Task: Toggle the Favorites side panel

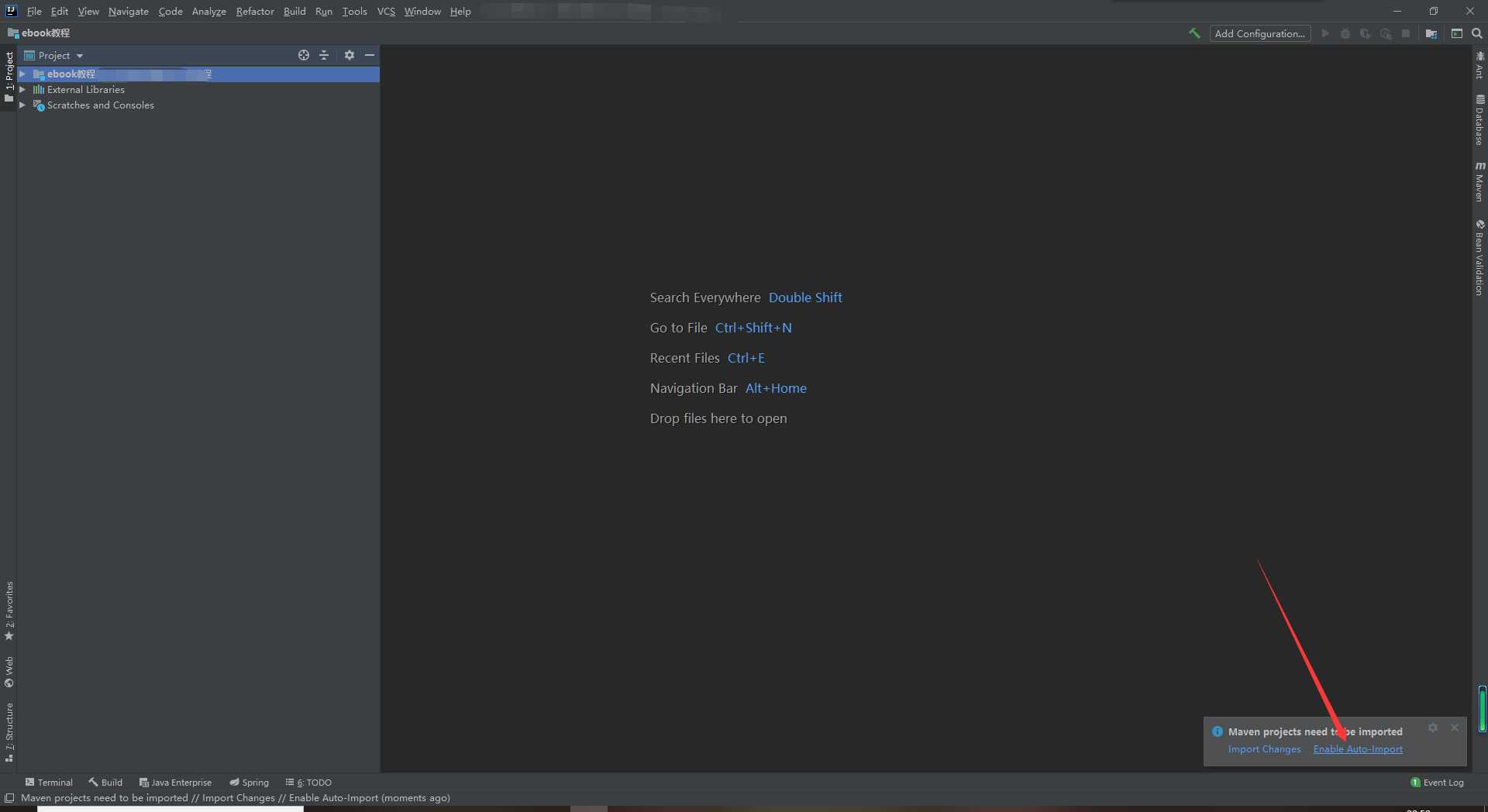Action: [x=9, y=611]
